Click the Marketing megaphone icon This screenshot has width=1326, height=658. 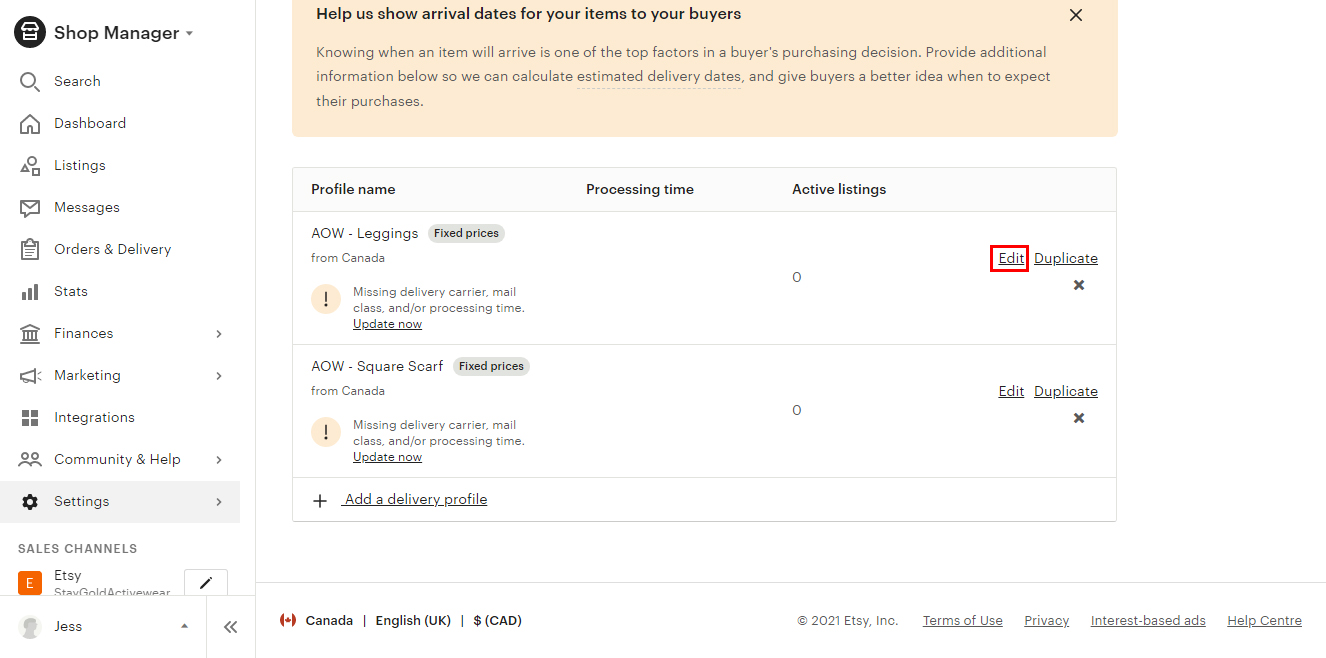click(30, 375)
